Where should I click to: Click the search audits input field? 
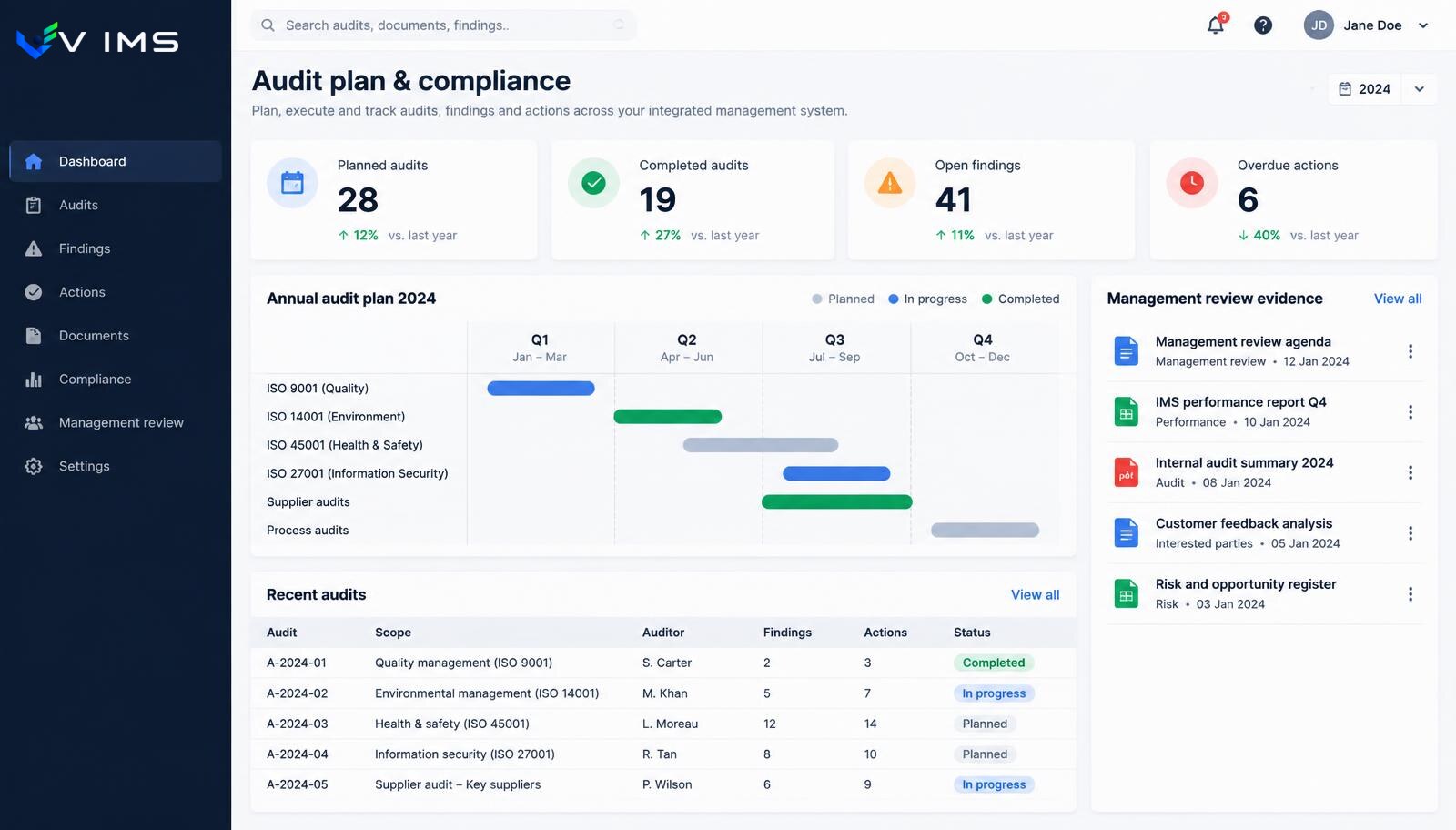click(443, 25)
